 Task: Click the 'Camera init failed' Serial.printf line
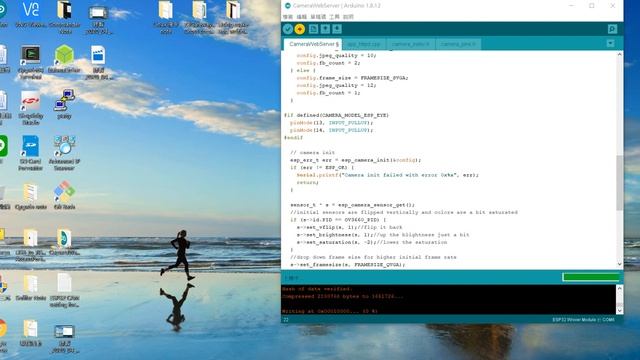[x=388, y=175]
